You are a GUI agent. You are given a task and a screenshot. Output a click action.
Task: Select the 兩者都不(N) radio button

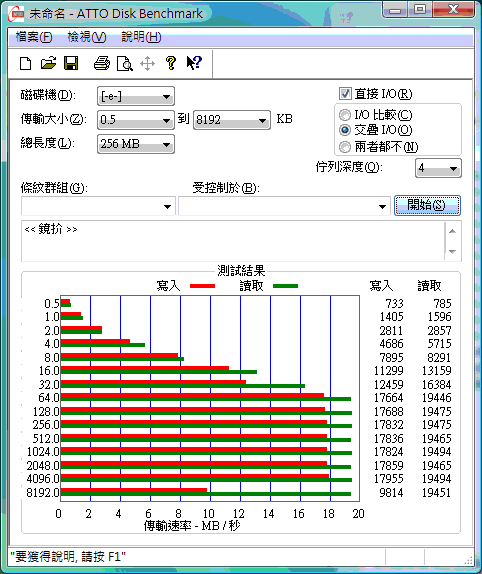[x=344, y=147]
